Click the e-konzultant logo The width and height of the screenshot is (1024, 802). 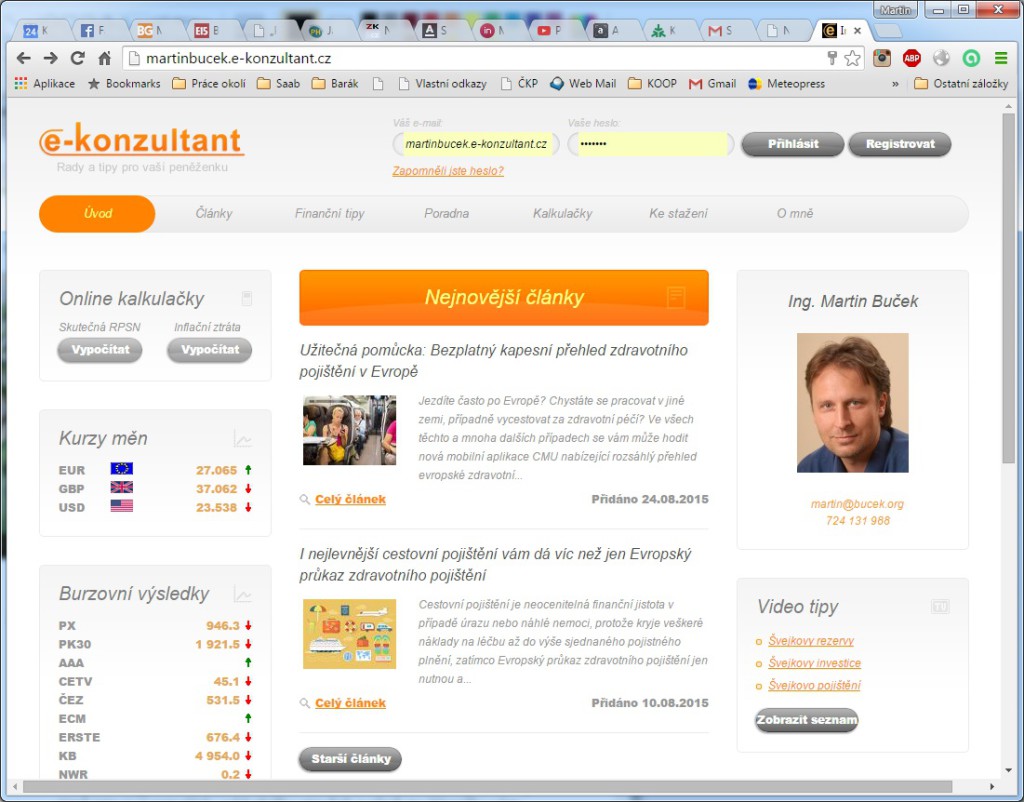pyautogui.click(x=141, y=140)
